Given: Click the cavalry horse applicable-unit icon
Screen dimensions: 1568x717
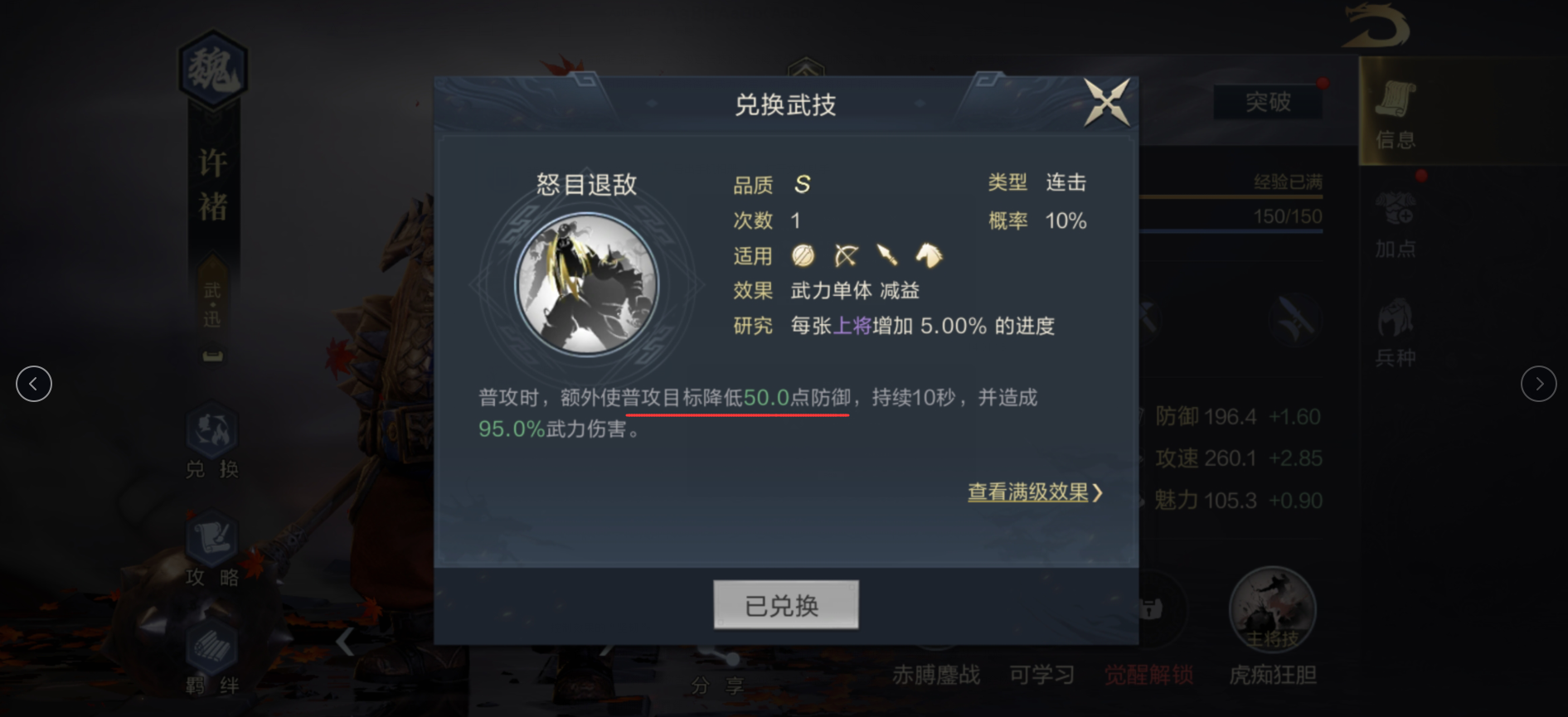Looking at the screenshot, I should [x=929, y=256].
